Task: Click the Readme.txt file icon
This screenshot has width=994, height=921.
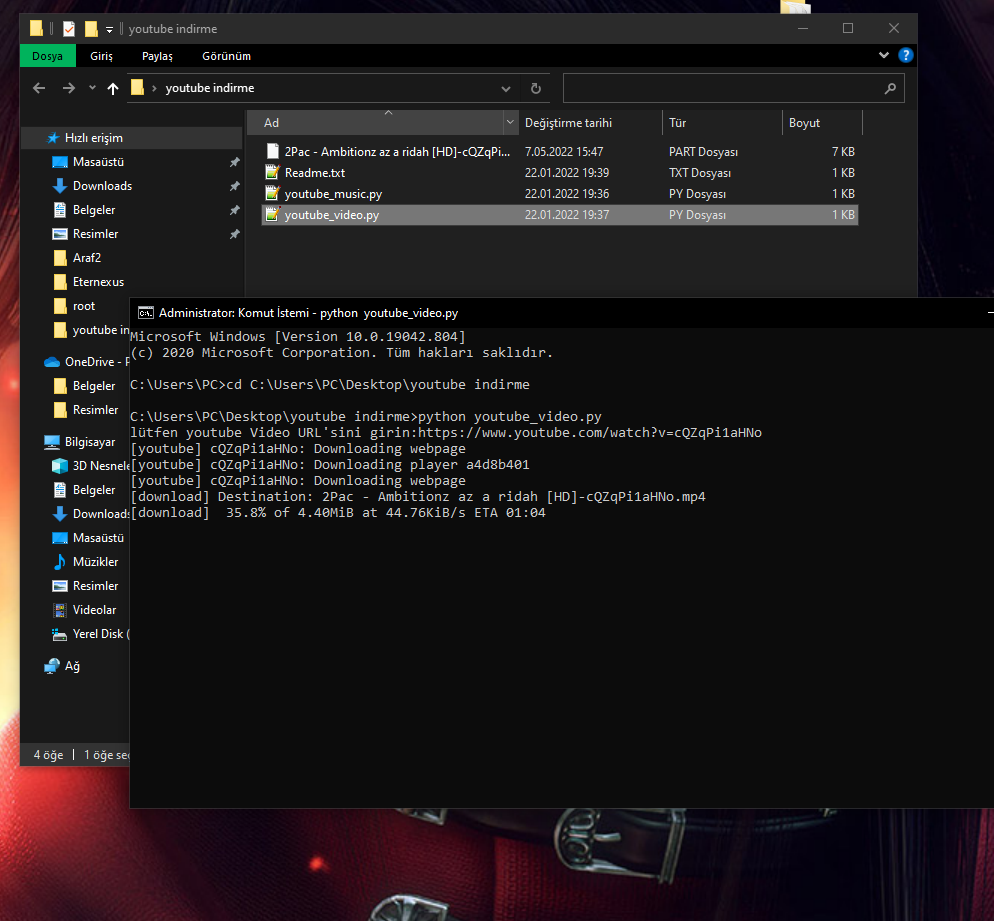Action: click(273, 172)
